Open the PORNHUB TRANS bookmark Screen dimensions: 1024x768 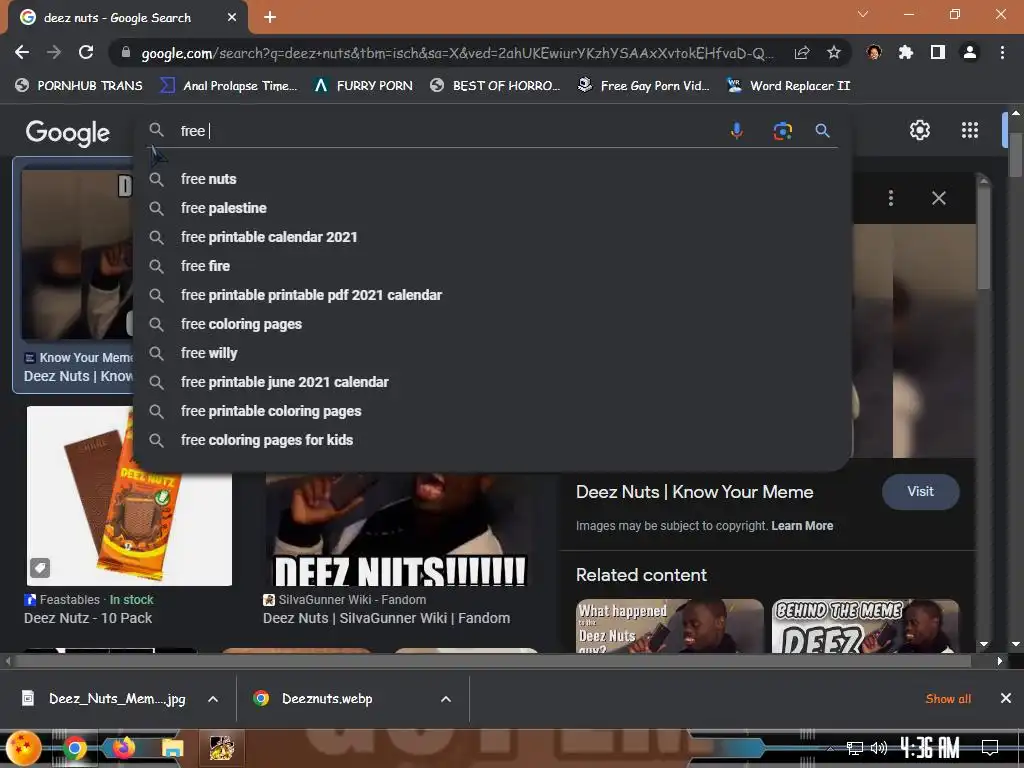pyautogui.click(x=79, y=86)
